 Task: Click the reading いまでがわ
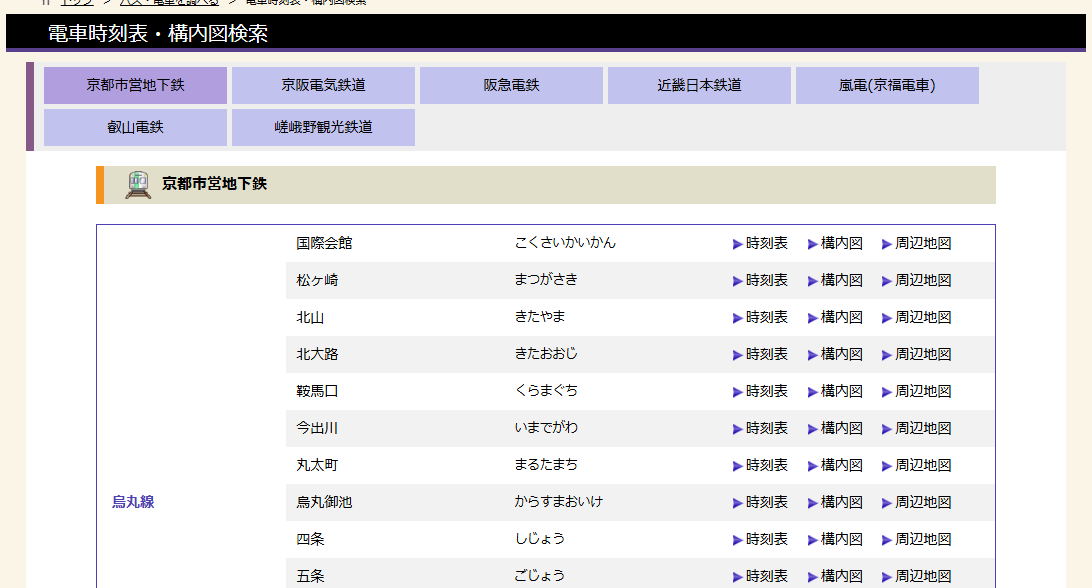(x=546, y=427)
